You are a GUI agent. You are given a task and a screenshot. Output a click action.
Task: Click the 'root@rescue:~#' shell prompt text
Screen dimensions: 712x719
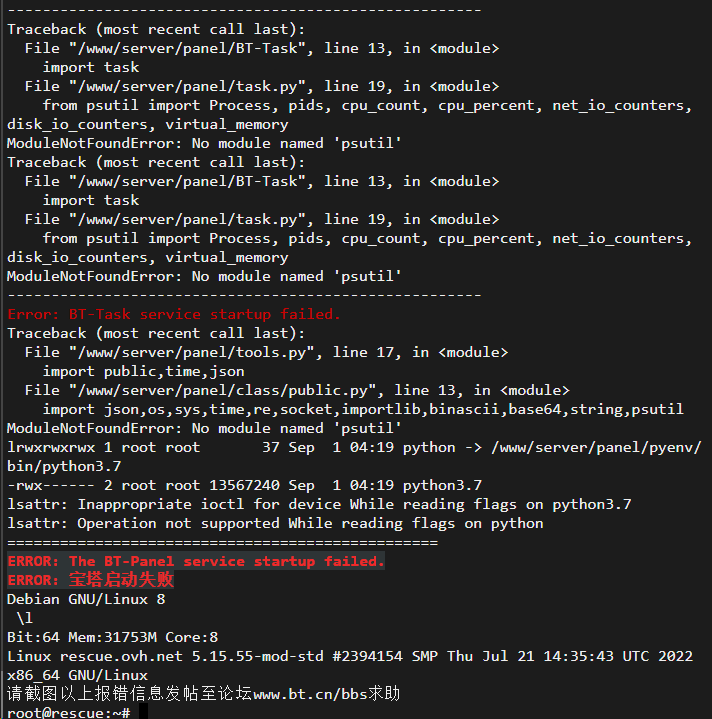tap(69, 712)
